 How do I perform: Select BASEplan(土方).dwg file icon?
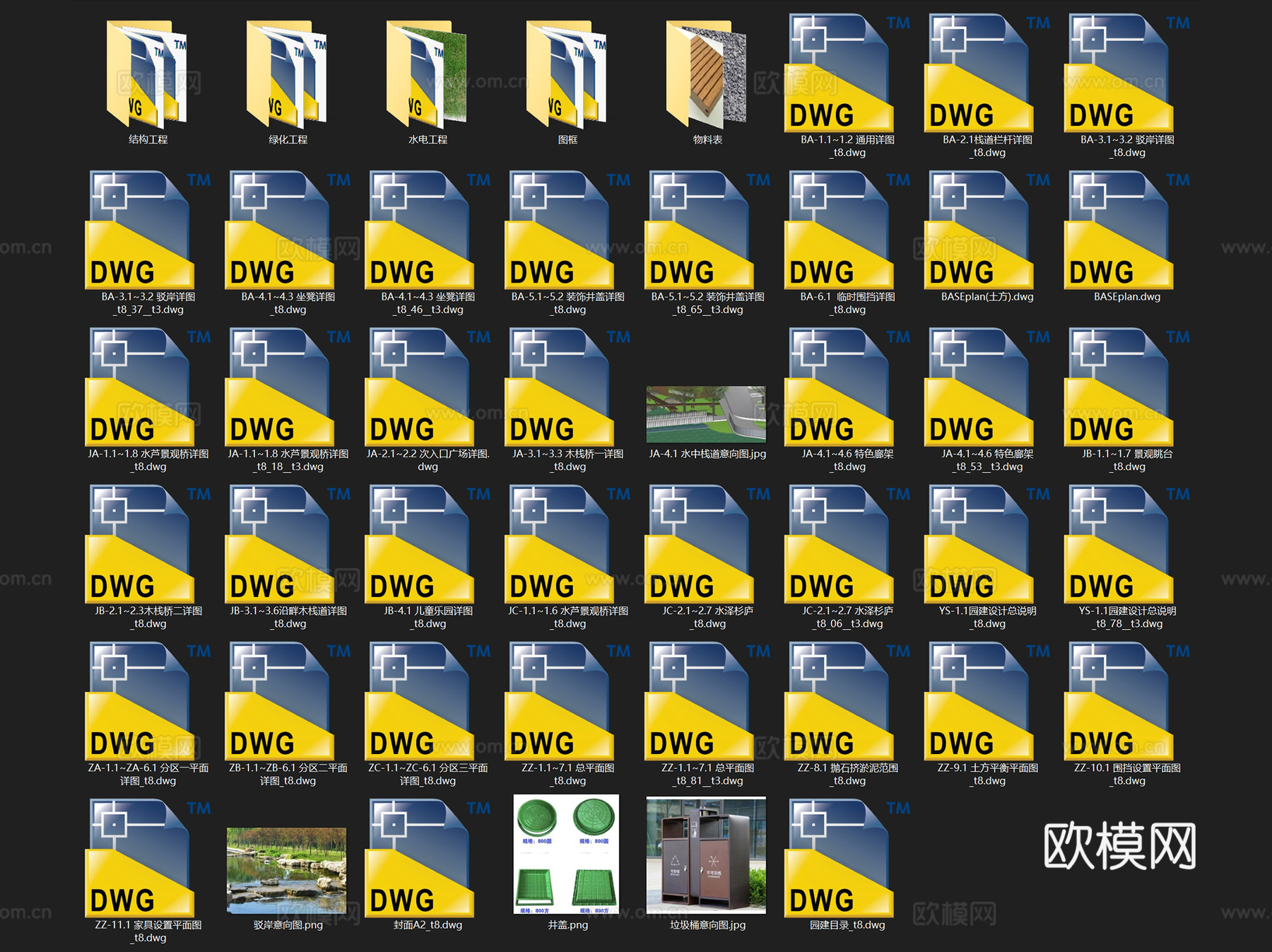987,230
